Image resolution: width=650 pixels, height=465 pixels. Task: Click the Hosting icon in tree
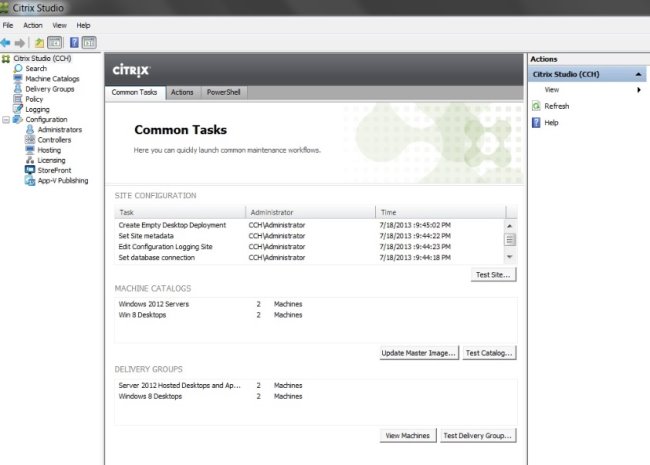pyautogui.click(x=30, y=150)
